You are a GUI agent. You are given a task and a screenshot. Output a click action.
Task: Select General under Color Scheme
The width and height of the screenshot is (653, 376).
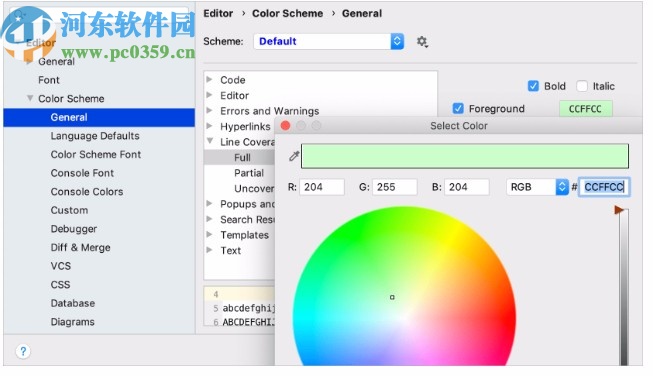click(99, 117)
